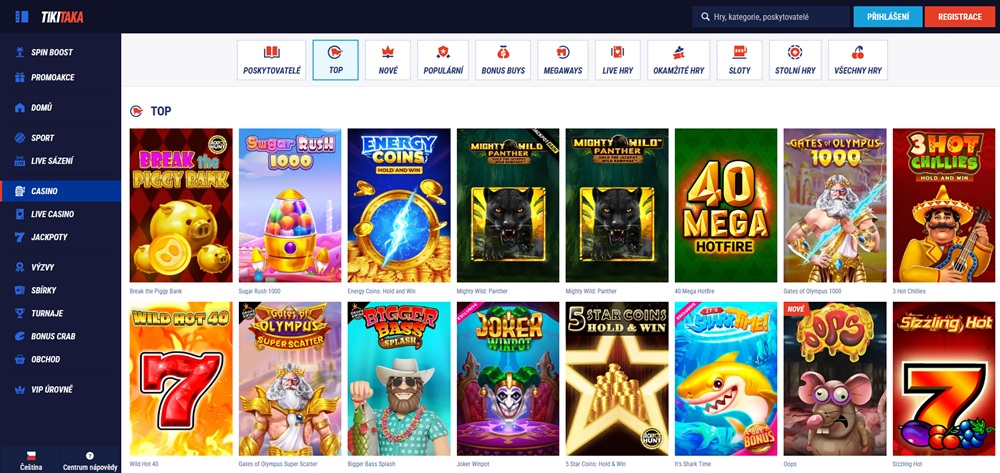Open the Čeština language selector

(x=31, y=461)
